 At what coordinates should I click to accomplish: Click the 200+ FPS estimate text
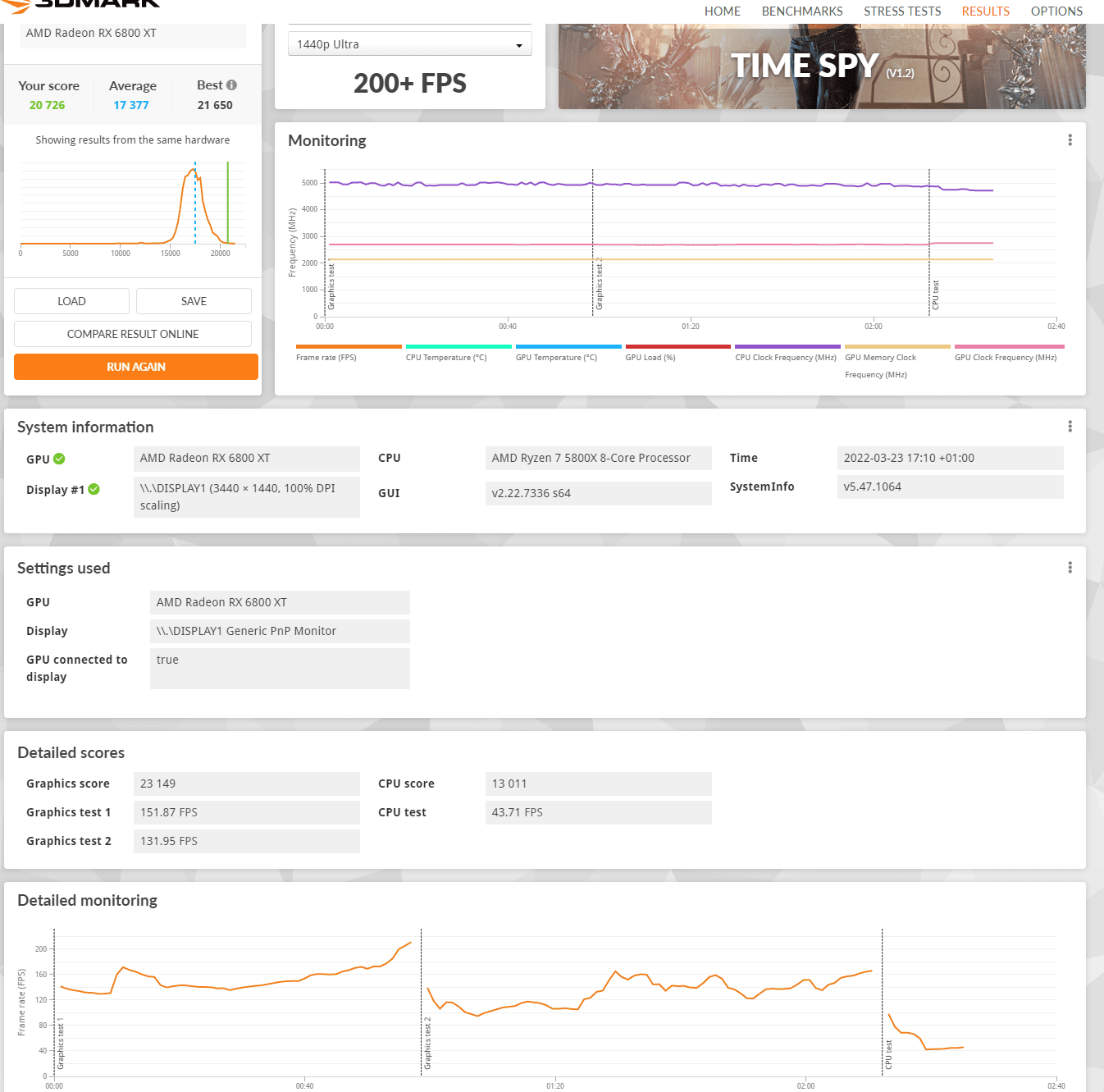pyautogui.click(x=410, y=83)
